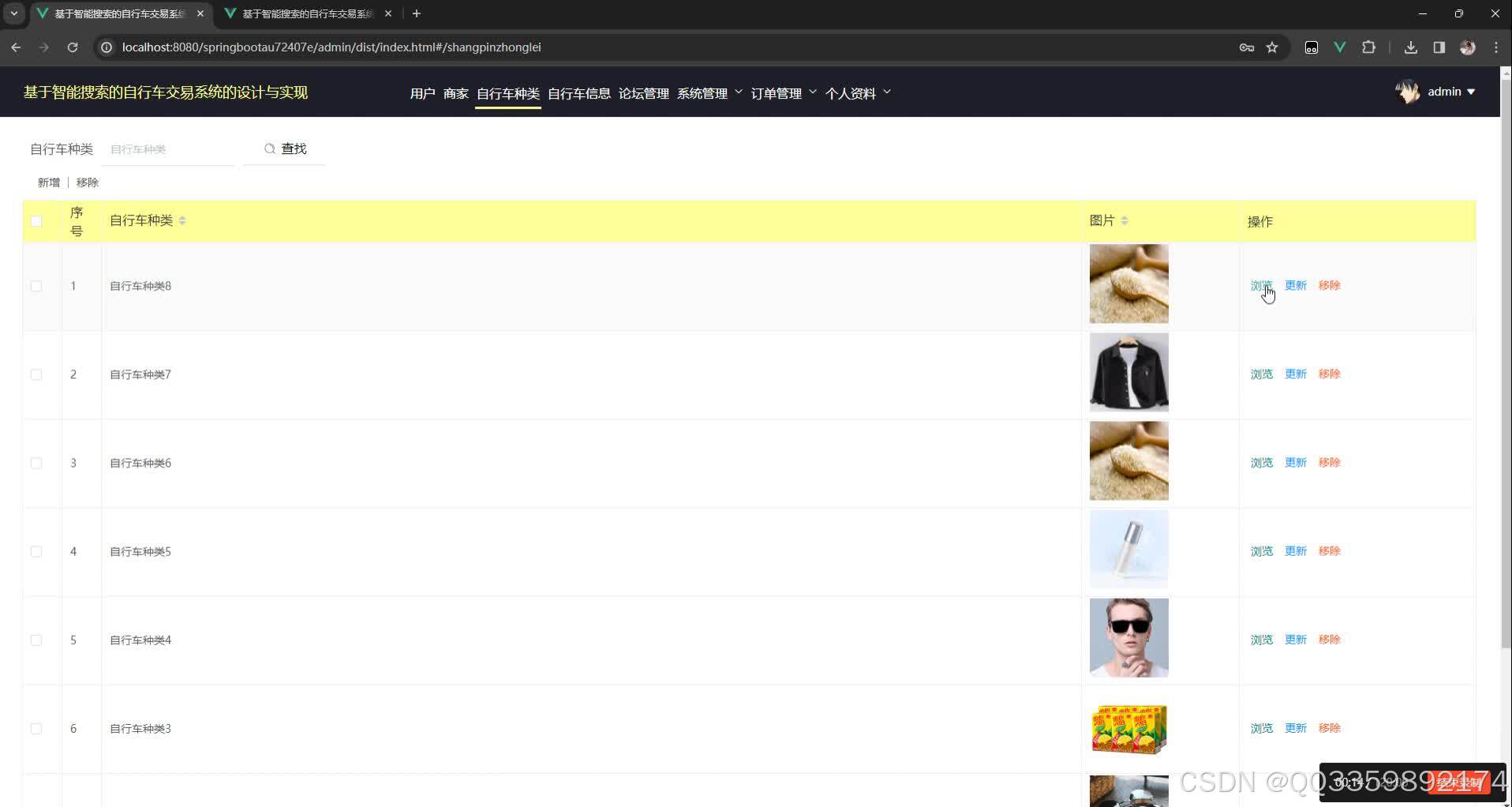The height and width of the screenshot is (807, 1512).
Task: Bookmark this page with star icon
Action: point(1272,47)
